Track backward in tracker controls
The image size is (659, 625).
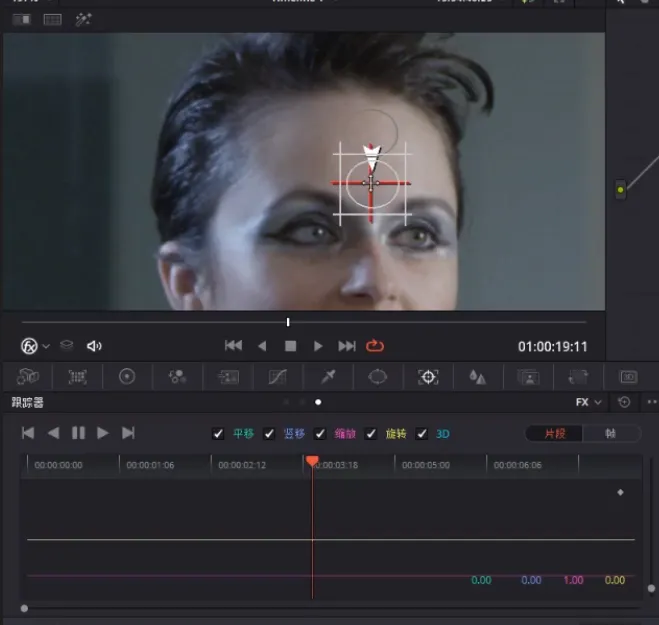(x=53, y=433)
